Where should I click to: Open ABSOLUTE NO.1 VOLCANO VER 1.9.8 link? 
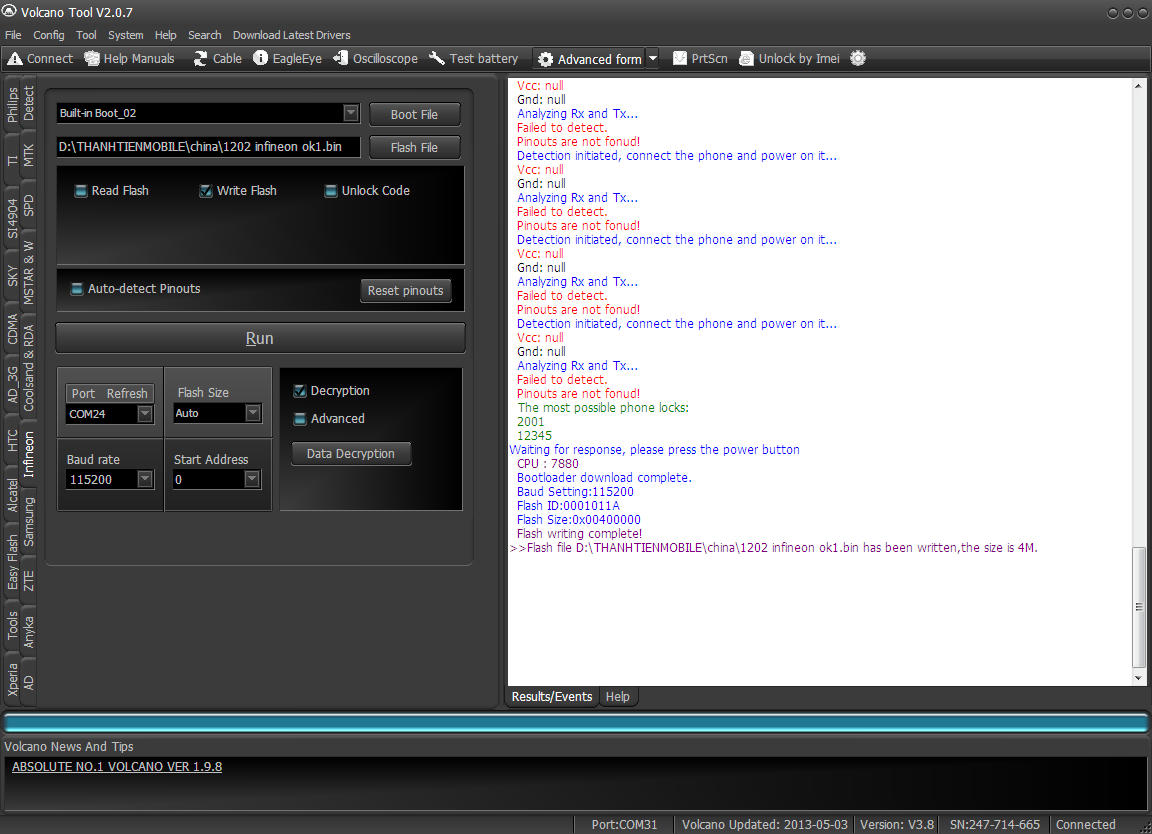[117, 766]
